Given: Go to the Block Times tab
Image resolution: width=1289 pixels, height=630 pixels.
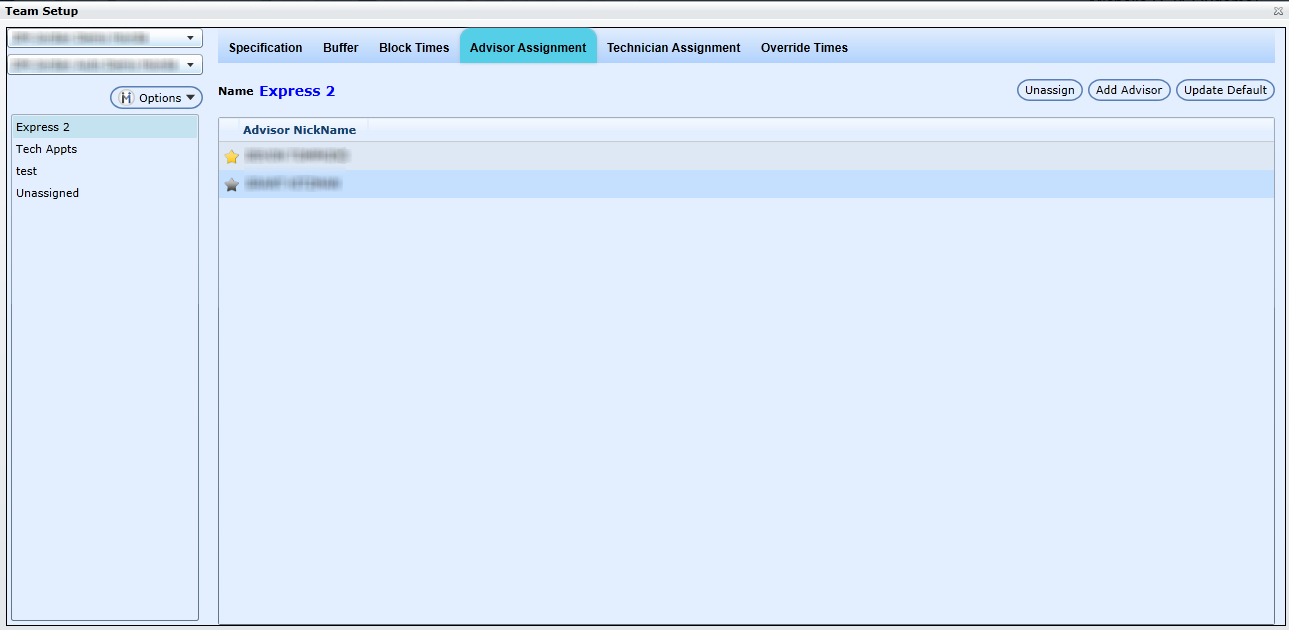Looking at the screenshot, I should point(414,48).
